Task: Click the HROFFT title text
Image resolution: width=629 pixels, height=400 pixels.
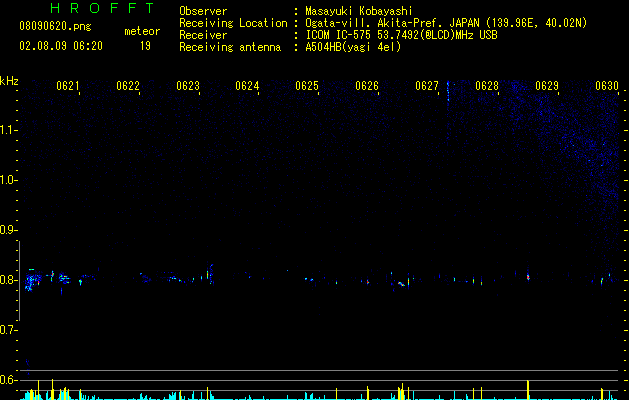Action: coord(103,8)
